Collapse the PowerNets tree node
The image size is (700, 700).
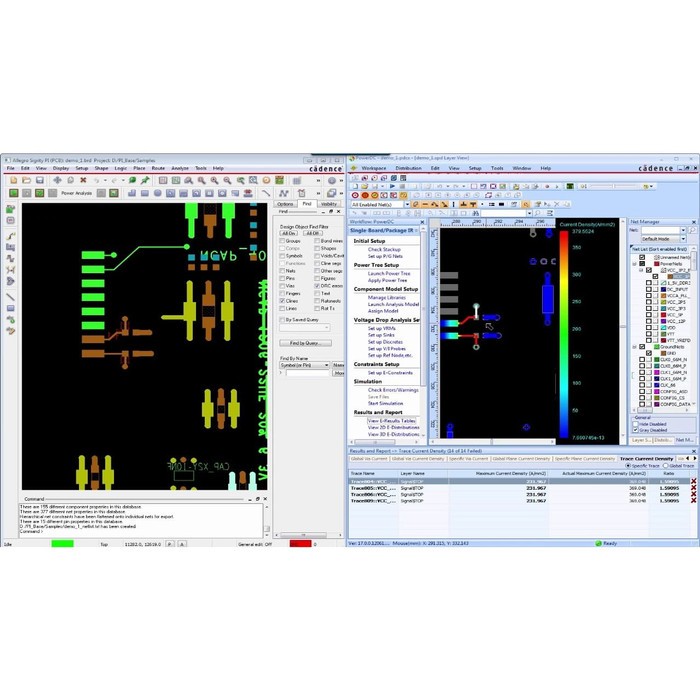coord(635,264)
